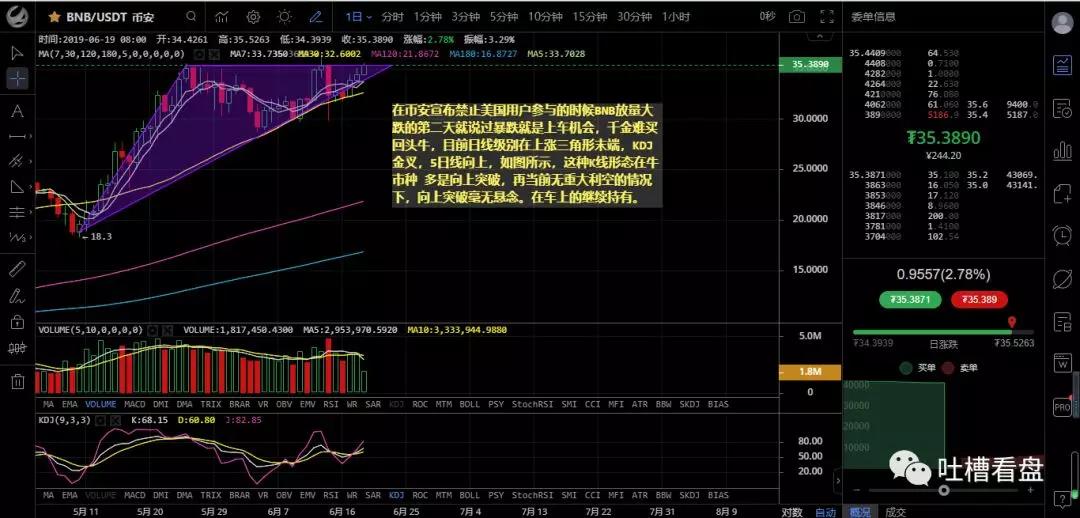1080x518 pixels.
Task: Open the market chart monitor sidebar icon
Action: click(1062, 65)
